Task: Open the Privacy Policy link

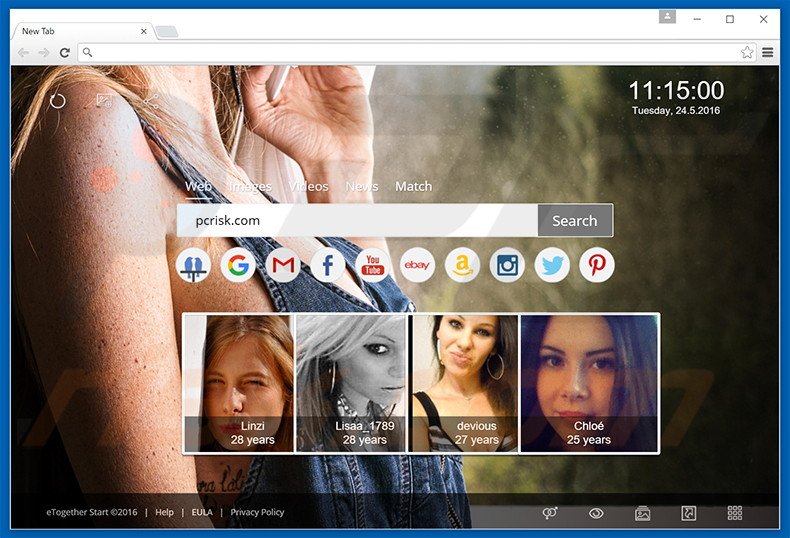Action: [x=257, y=512]
